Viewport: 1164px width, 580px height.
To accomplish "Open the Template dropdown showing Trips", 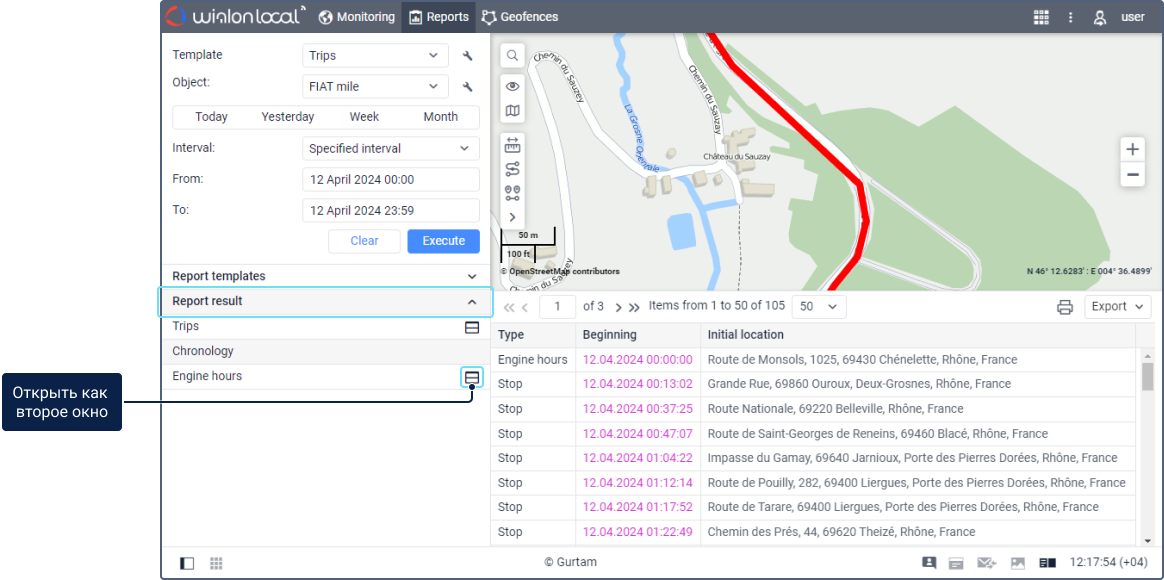I will click(375, 56).
